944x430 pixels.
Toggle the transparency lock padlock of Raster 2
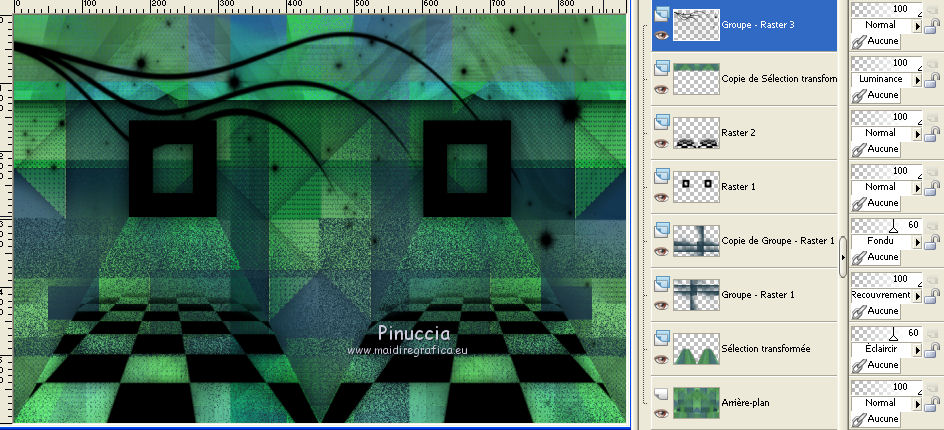coord(934,134)
